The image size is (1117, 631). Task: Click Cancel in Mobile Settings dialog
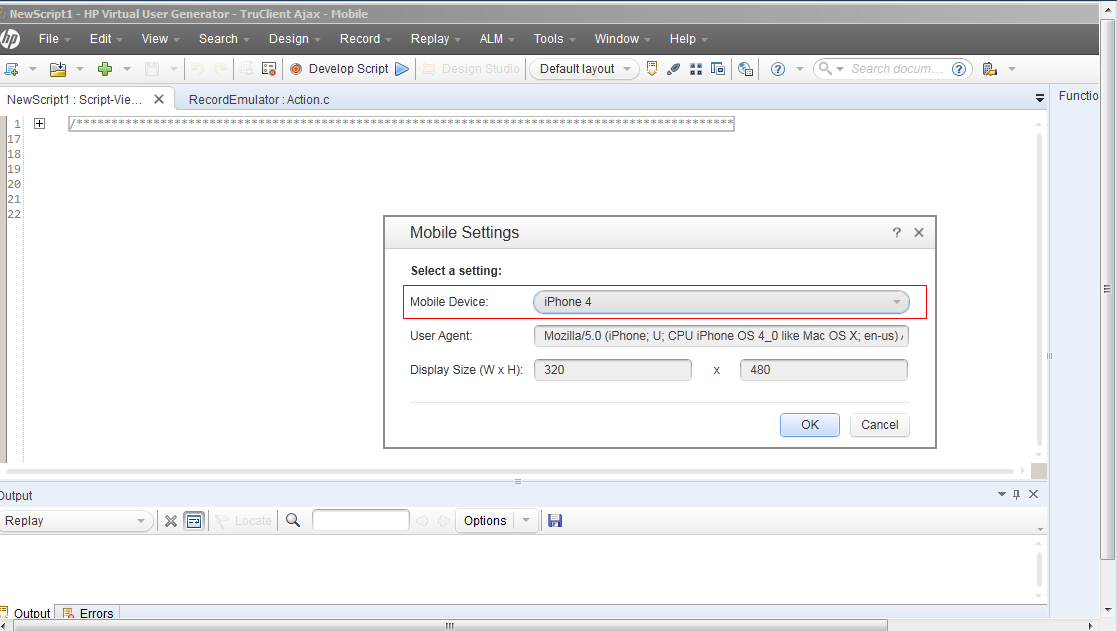pos(880,424)
